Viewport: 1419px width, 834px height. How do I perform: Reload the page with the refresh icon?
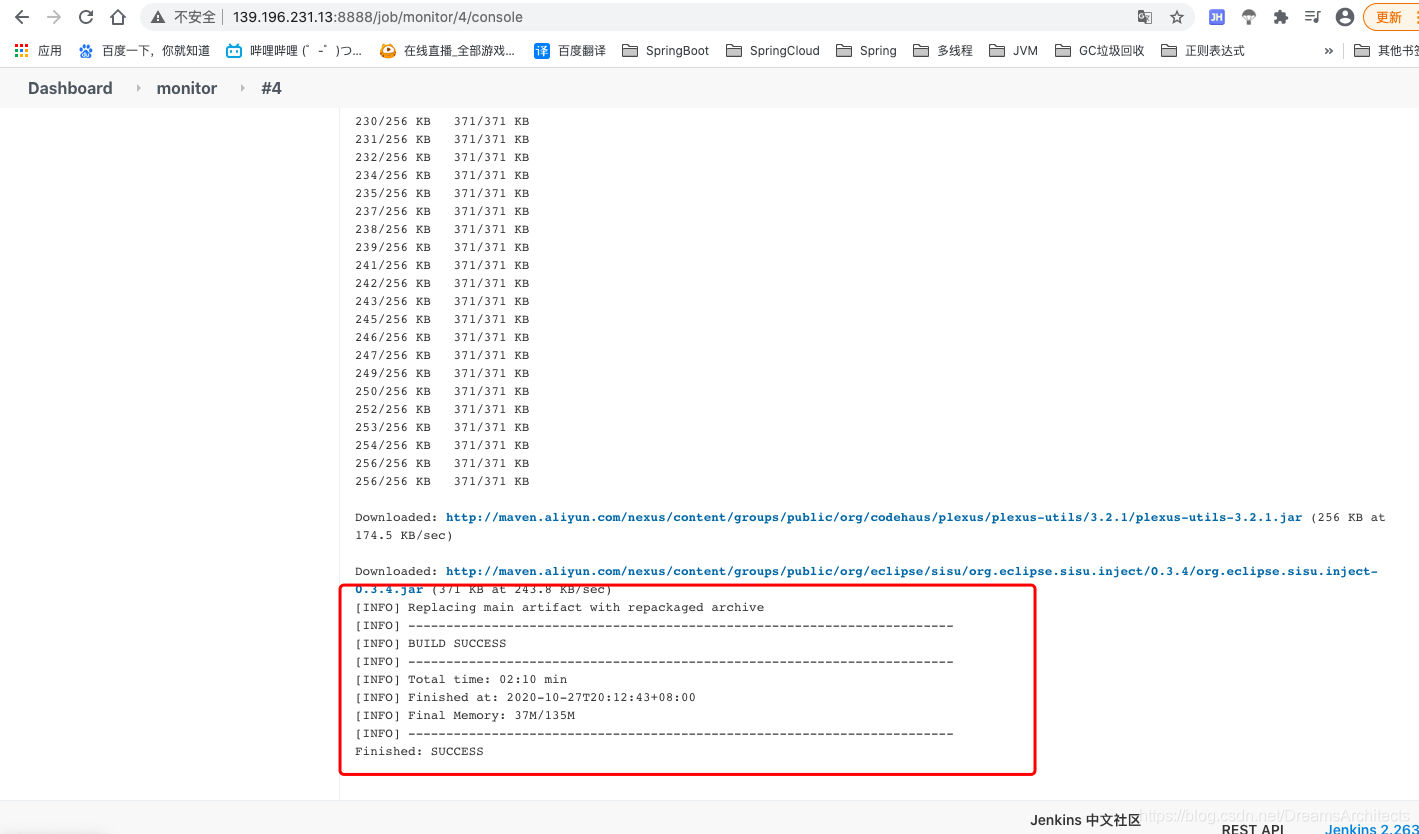[x=86, y=17]
